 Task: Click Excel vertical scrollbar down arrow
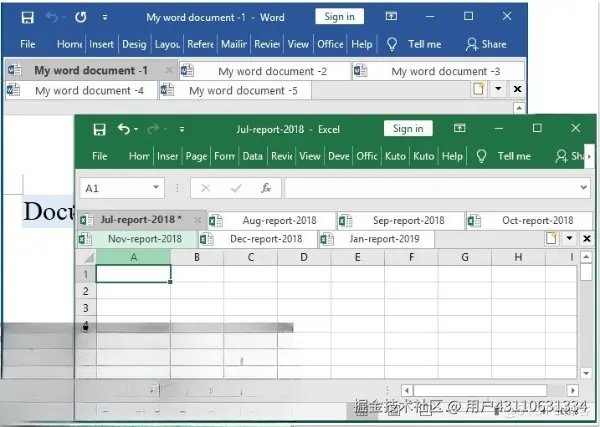586,373
